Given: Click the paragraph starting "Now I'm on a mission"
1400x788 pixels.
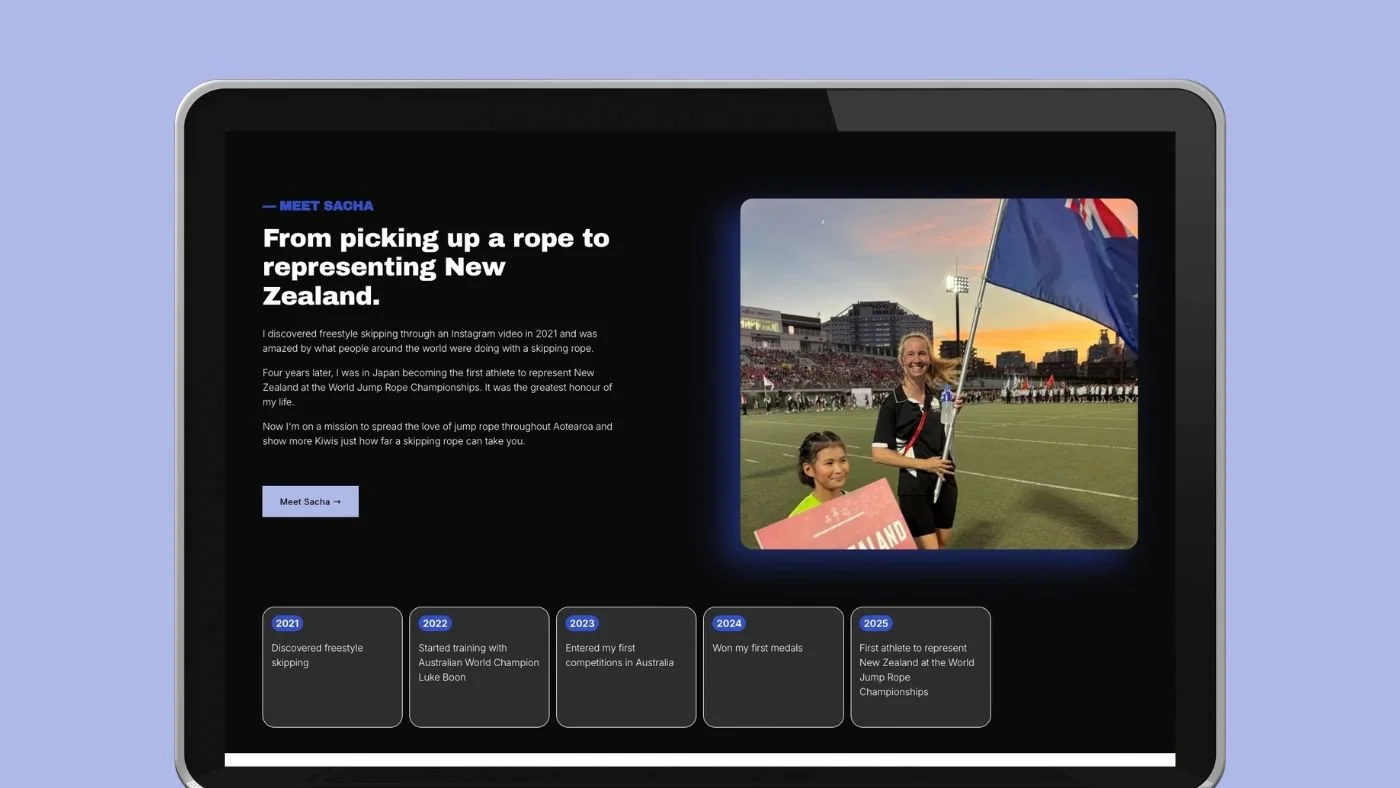Looking at the screenshot, I should pos(437,434).
